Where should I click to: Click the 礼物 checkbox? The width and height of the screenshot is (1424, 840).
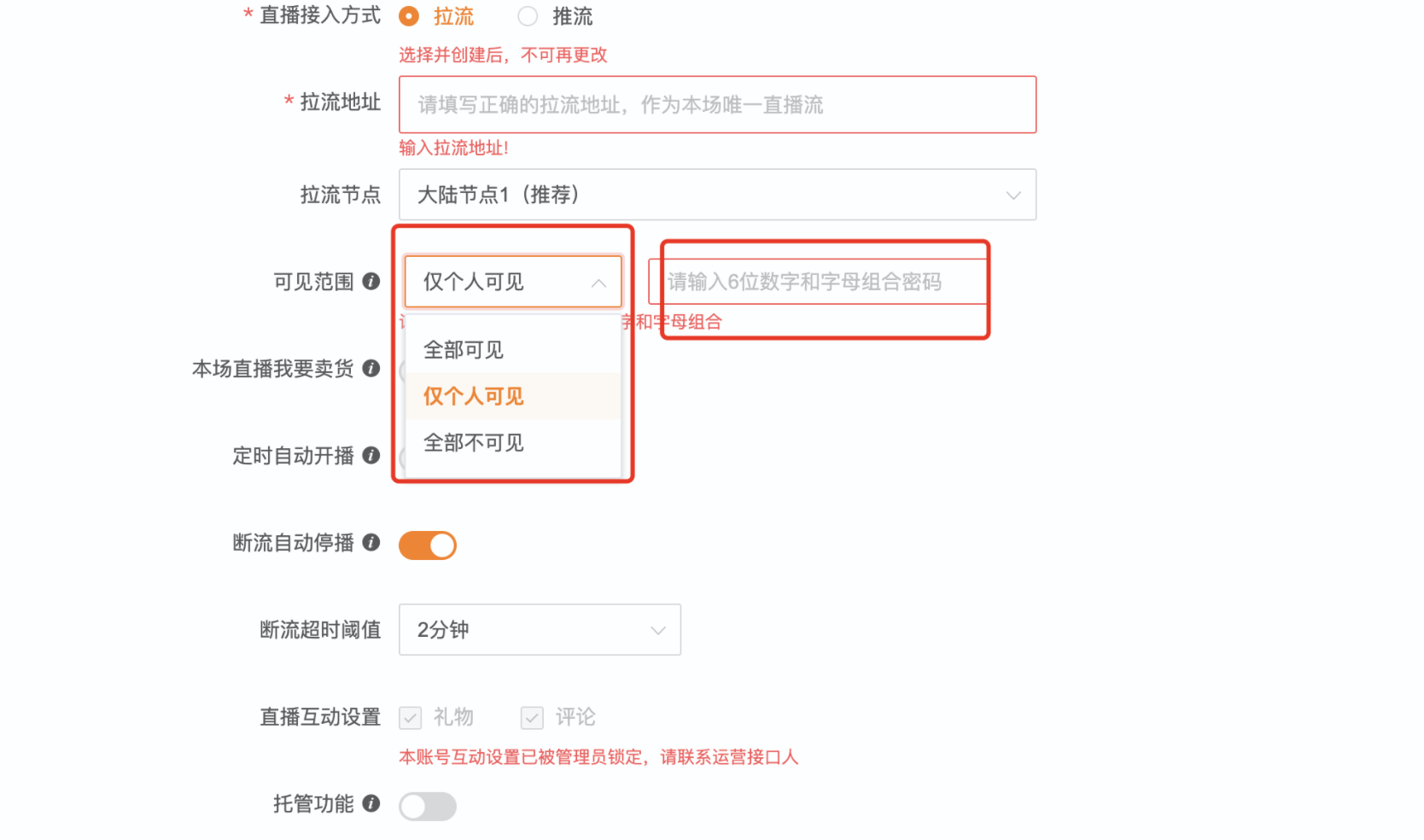coord(411,718)
